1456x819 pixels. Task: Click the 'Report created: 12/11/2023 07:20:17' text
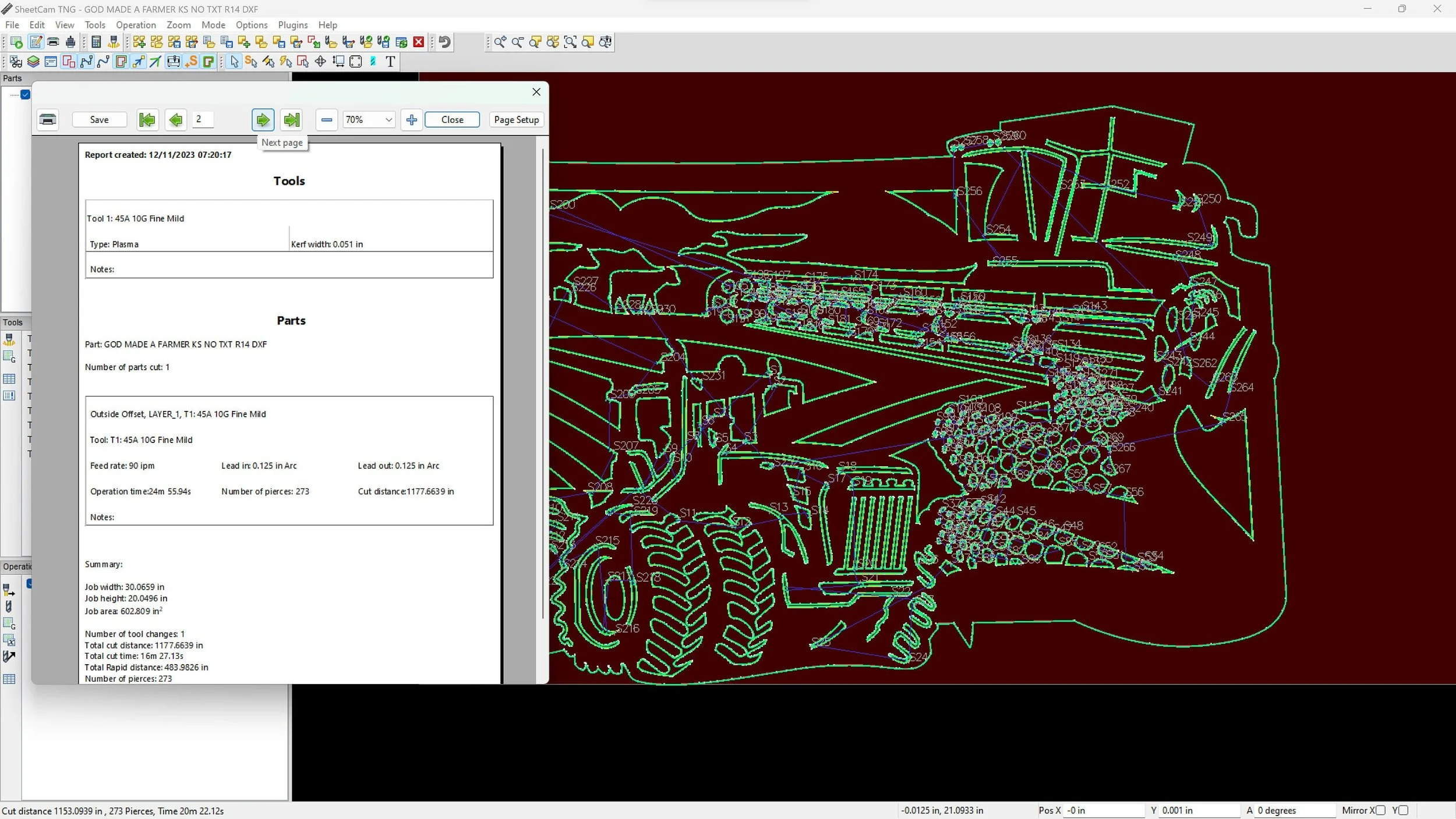tap(158, 155)
